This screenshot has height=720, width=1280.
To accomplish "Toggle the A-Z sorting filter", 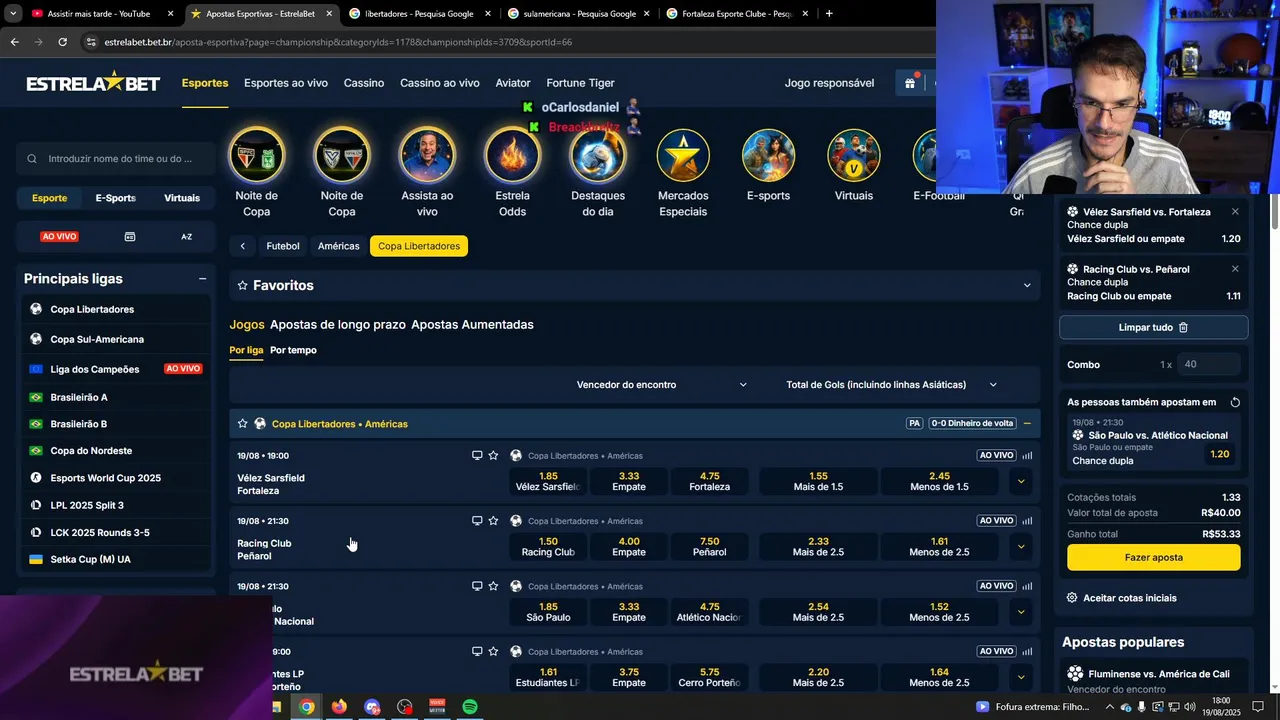I will point(186,237).
